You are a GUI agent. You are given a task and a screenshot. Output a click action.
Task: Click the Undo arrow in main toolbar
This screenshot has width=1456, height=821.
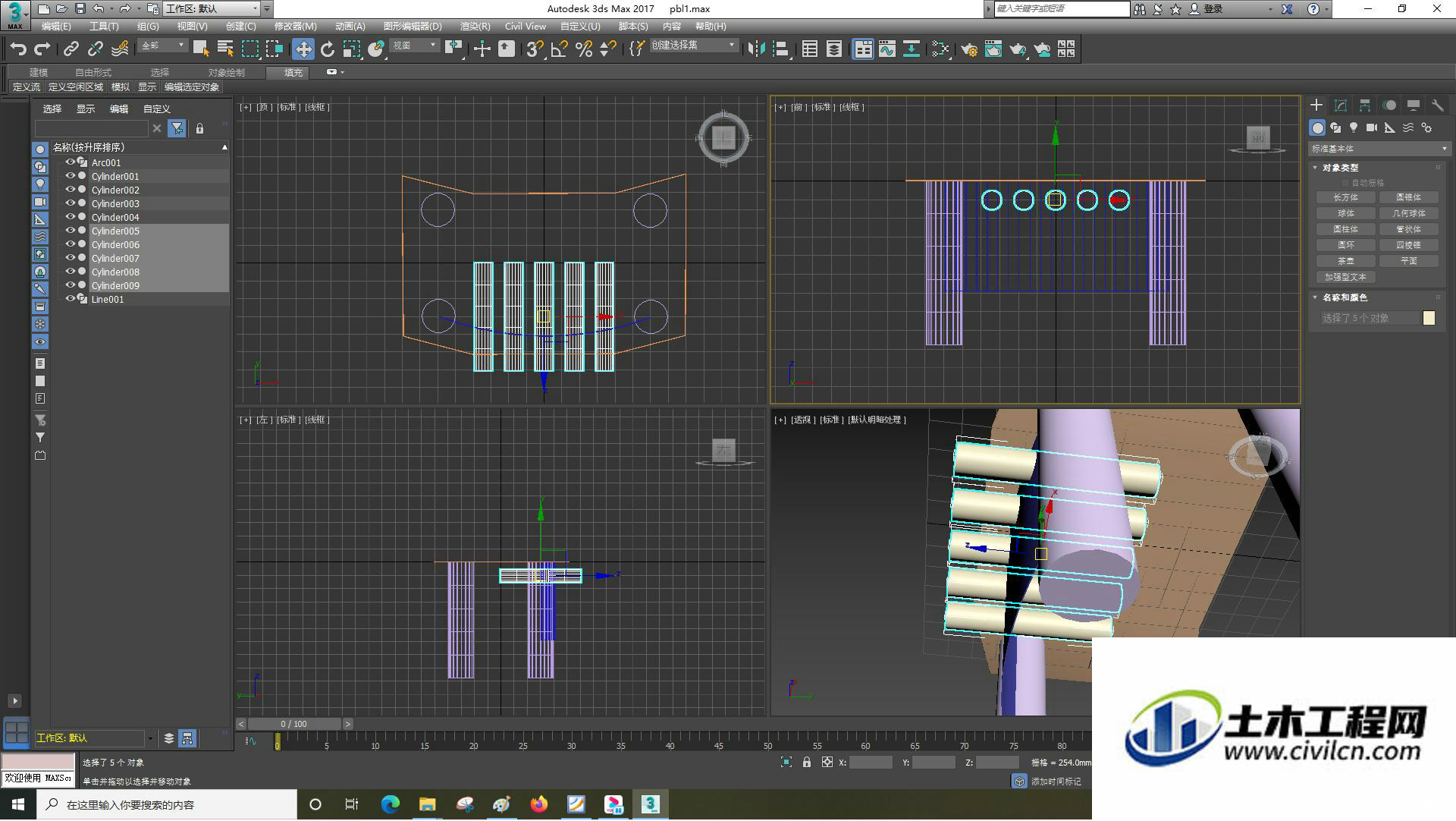[18, 49]
